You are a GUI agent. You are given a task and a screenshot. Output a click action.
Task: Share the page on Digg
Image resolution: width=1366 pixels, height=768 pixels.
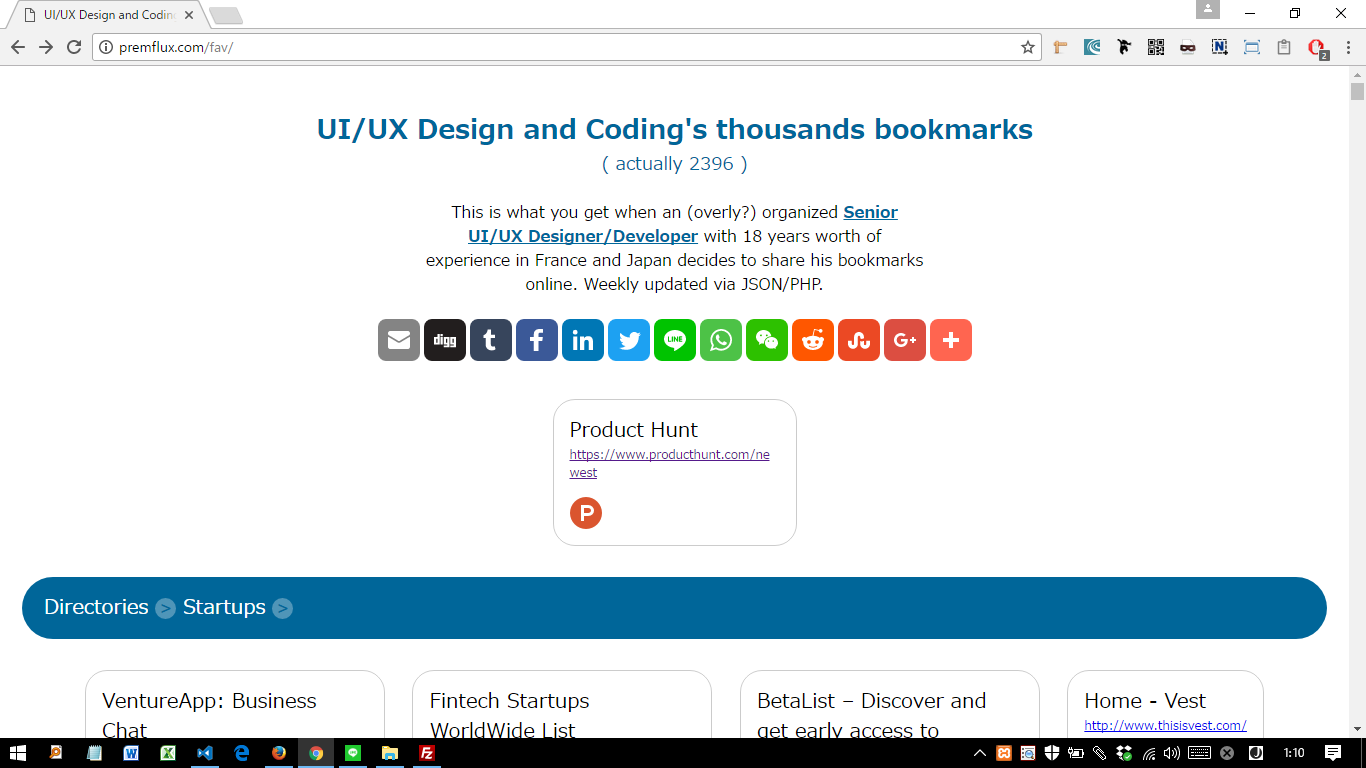[x=445, y=340]
